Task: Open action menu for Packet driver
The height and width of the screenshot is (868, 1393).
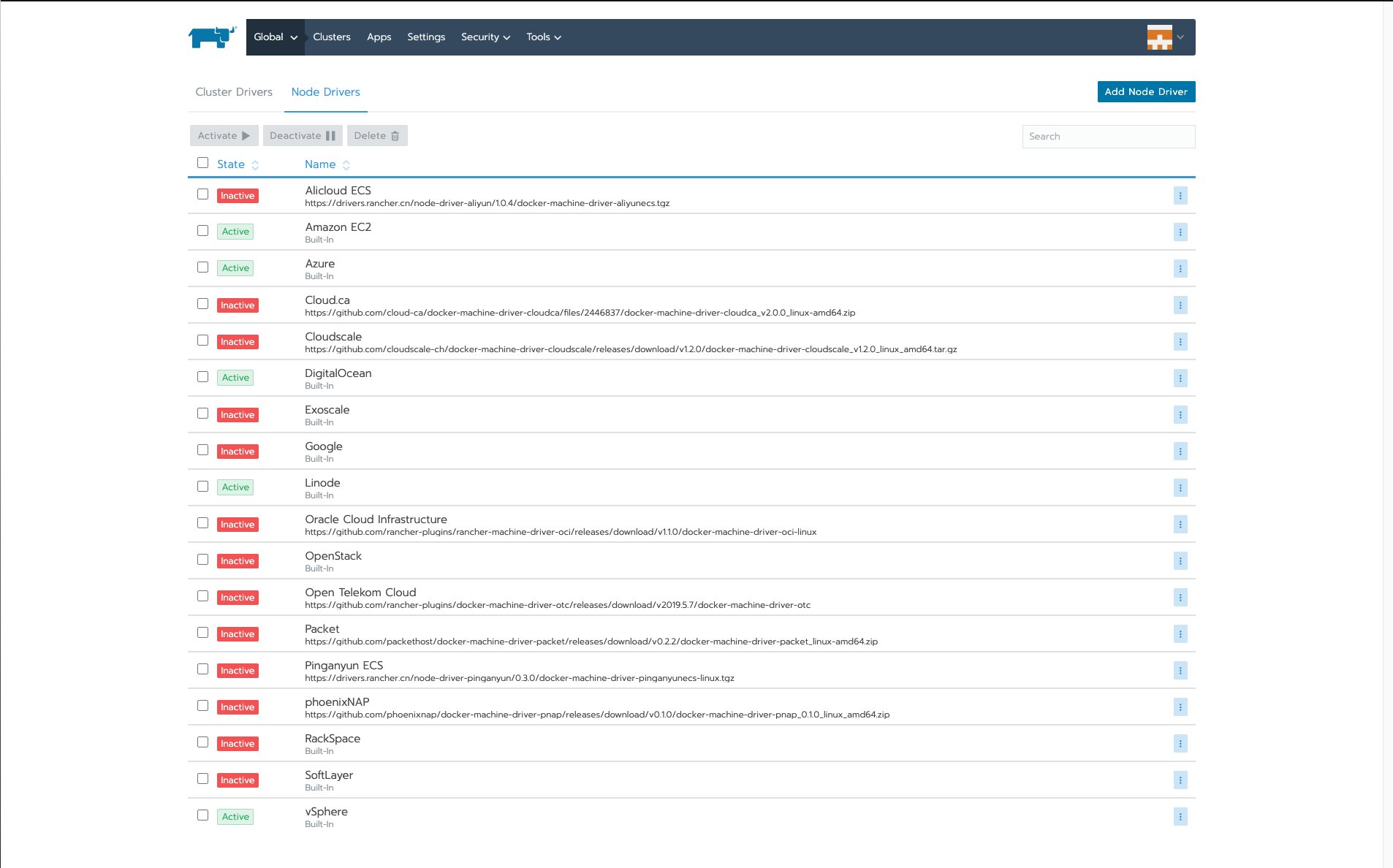Action: [x=1180, y=634]
